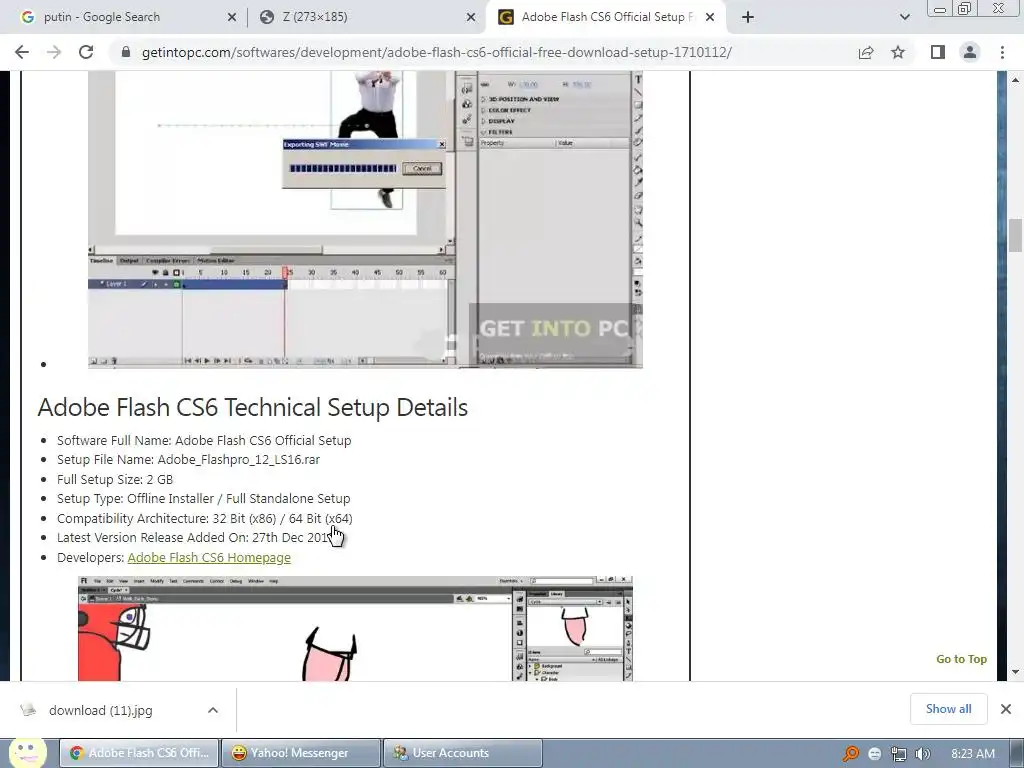The height and width of the screenshot is (768, 1024).
Task: Click Setup File Name Adobe_Flashpro_12_LS16.rar text
Action: pos(188,459)
